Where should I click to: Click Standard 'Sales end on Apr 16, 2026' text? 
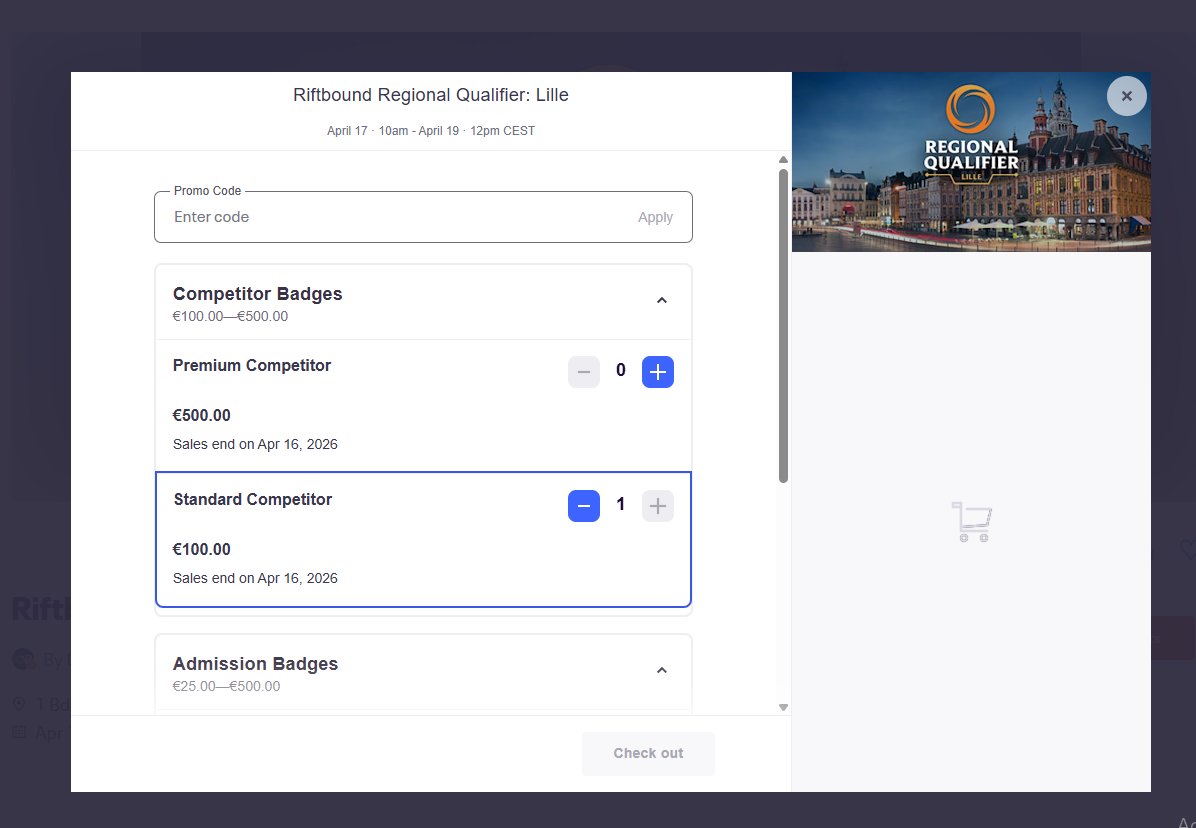[x=255, y=578]
